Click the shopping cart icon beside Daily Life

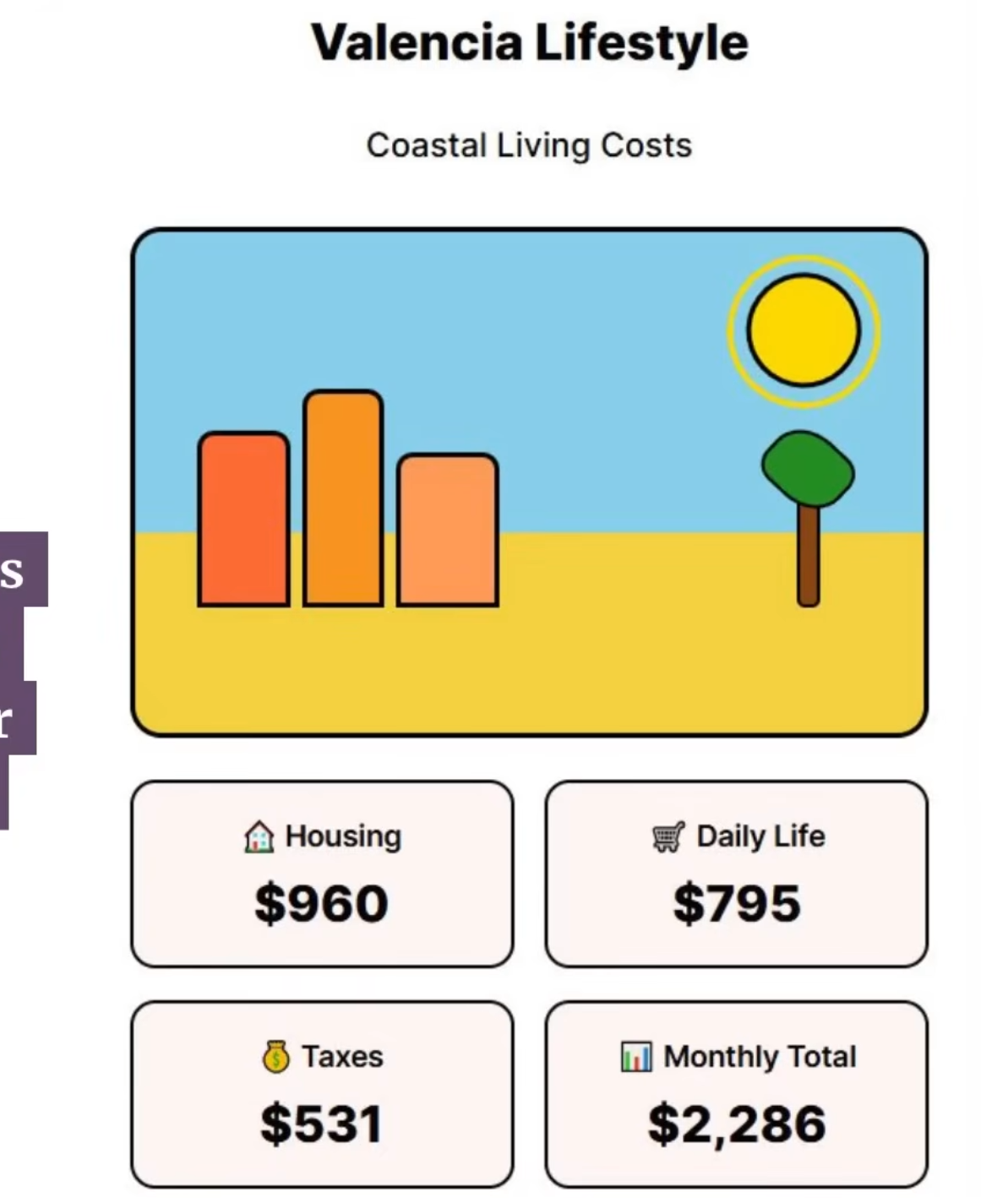667,837
